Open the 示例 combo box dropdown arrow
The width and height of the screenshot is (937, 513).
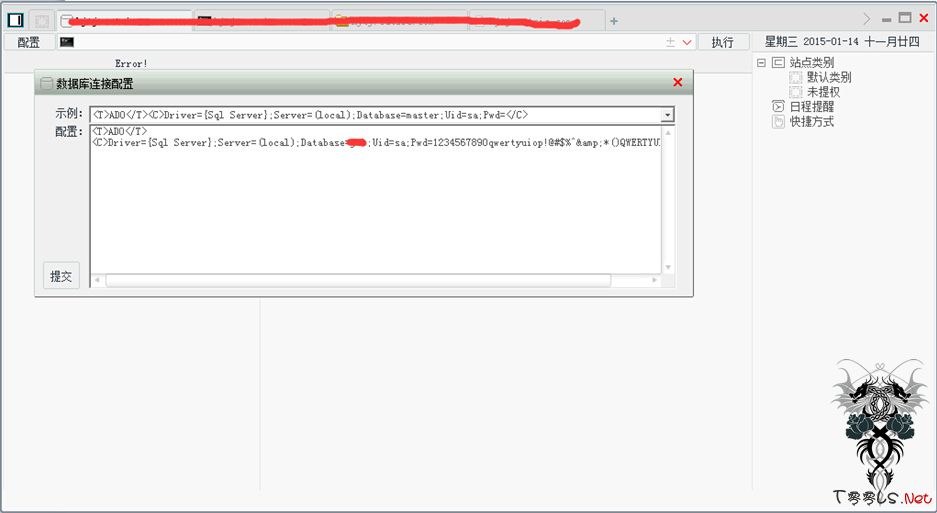667,115
